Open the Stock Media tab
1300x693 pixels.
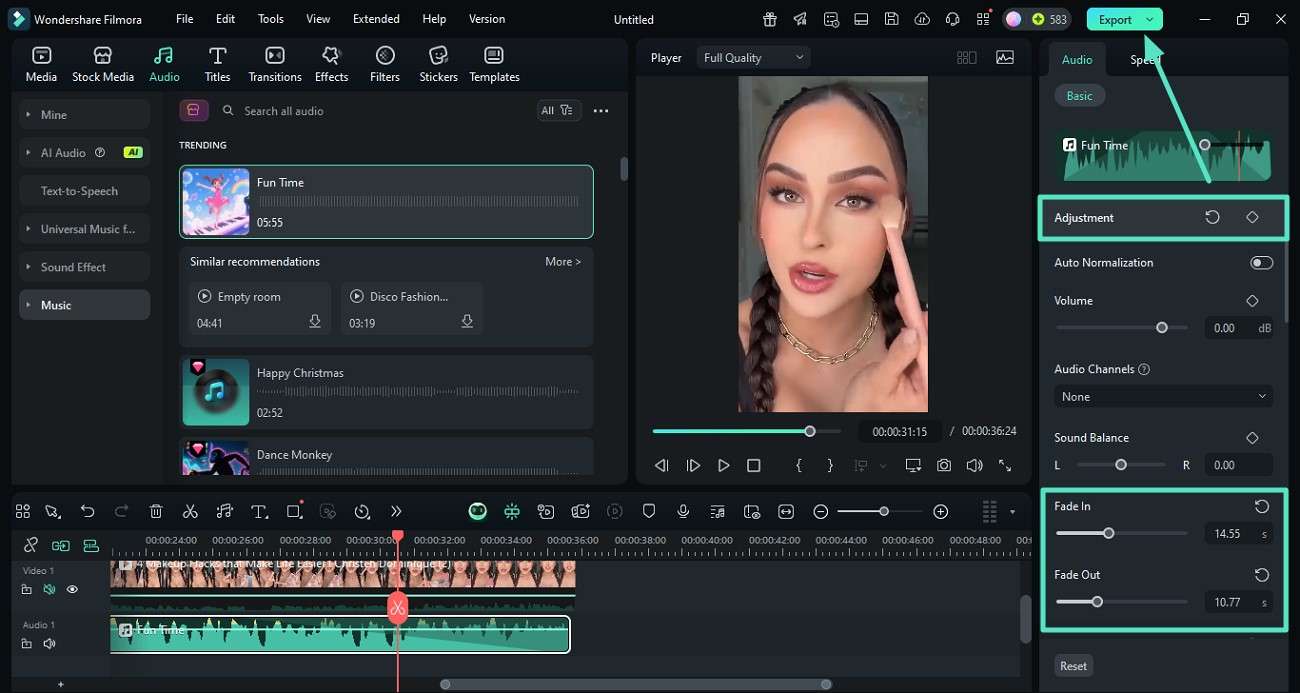[x=102, y=64]
